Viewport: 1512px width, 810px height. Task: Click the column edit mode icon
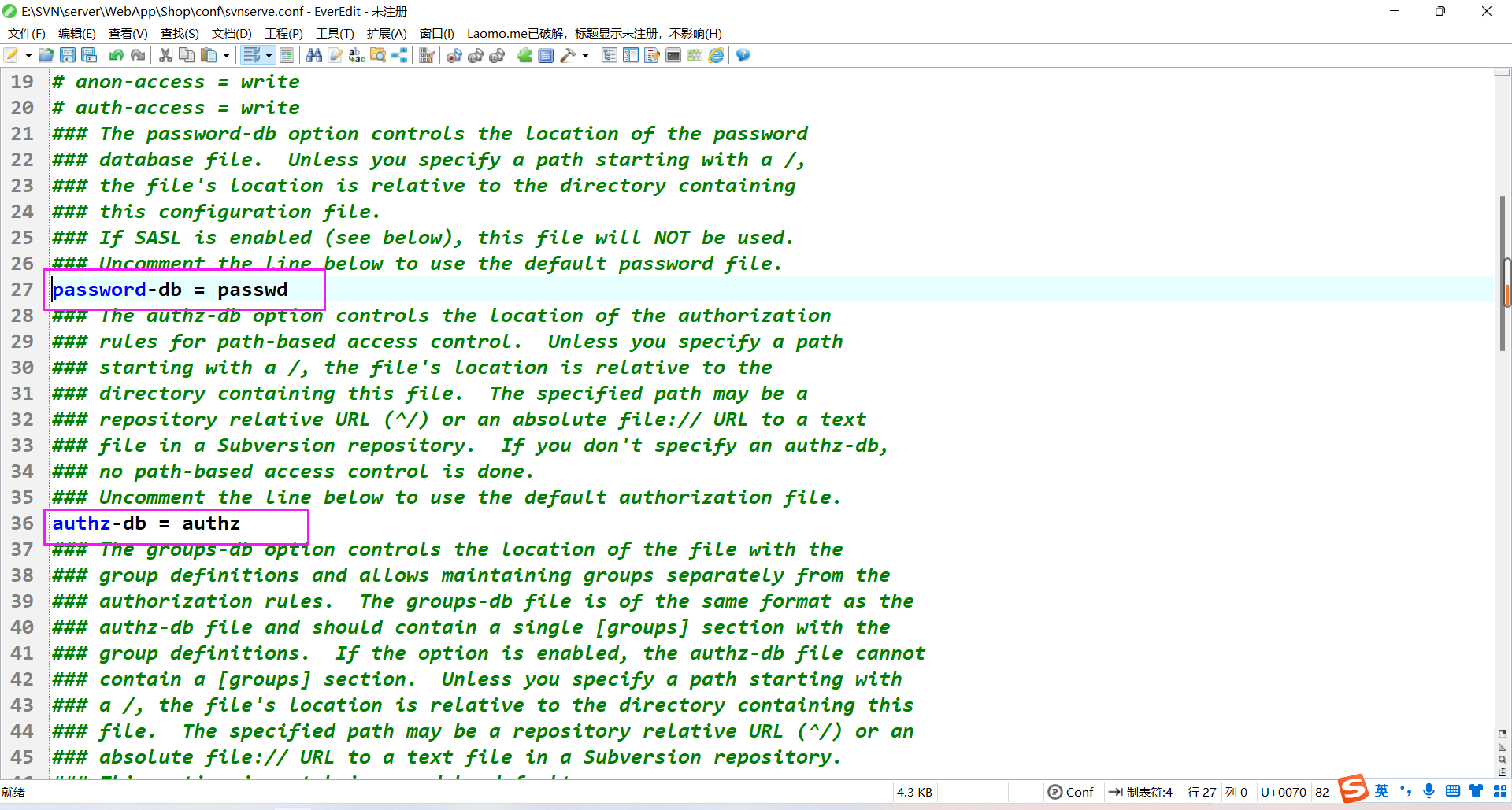tap(427, 55)
